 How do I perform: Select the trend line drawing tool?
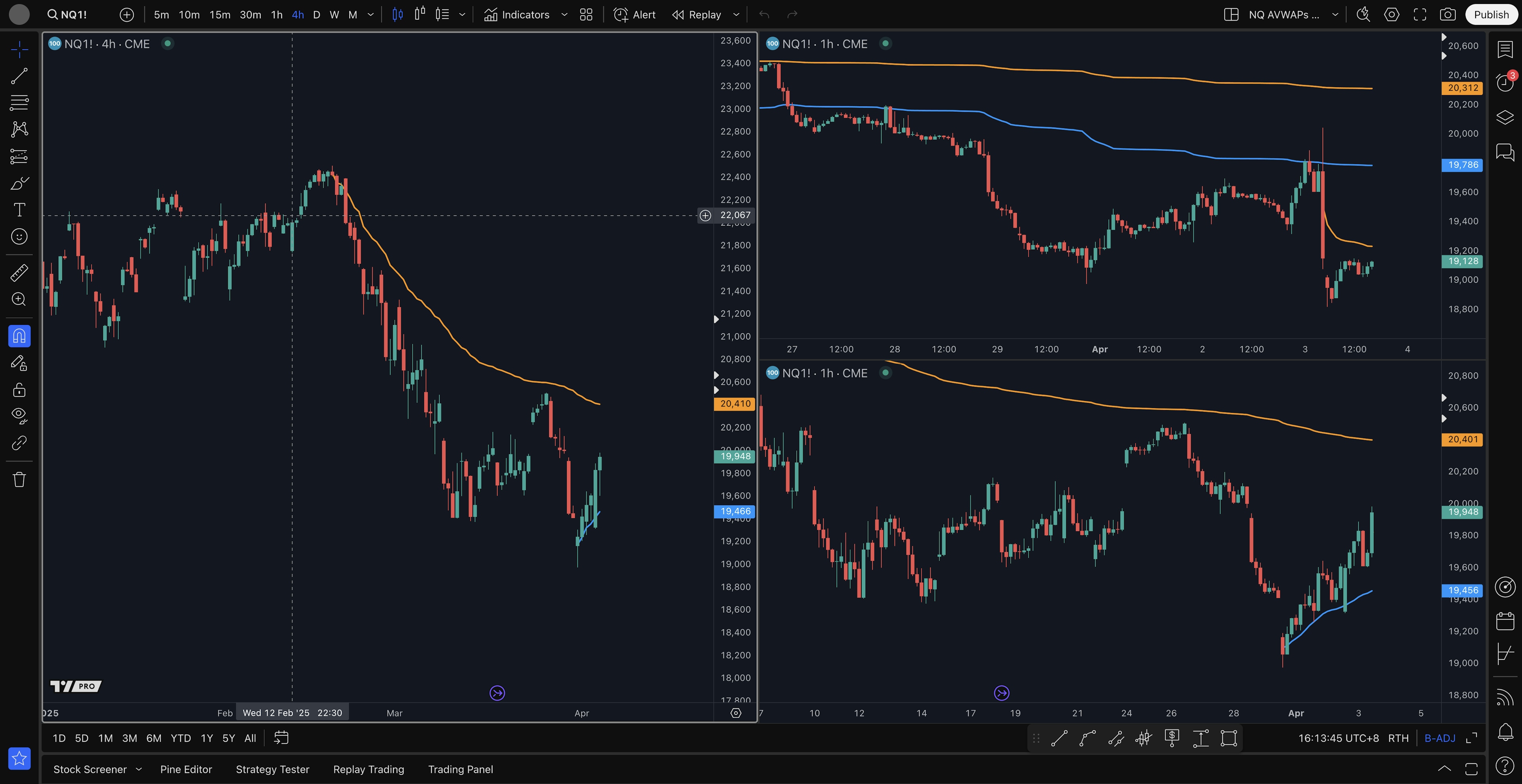[x=19, y=76]
